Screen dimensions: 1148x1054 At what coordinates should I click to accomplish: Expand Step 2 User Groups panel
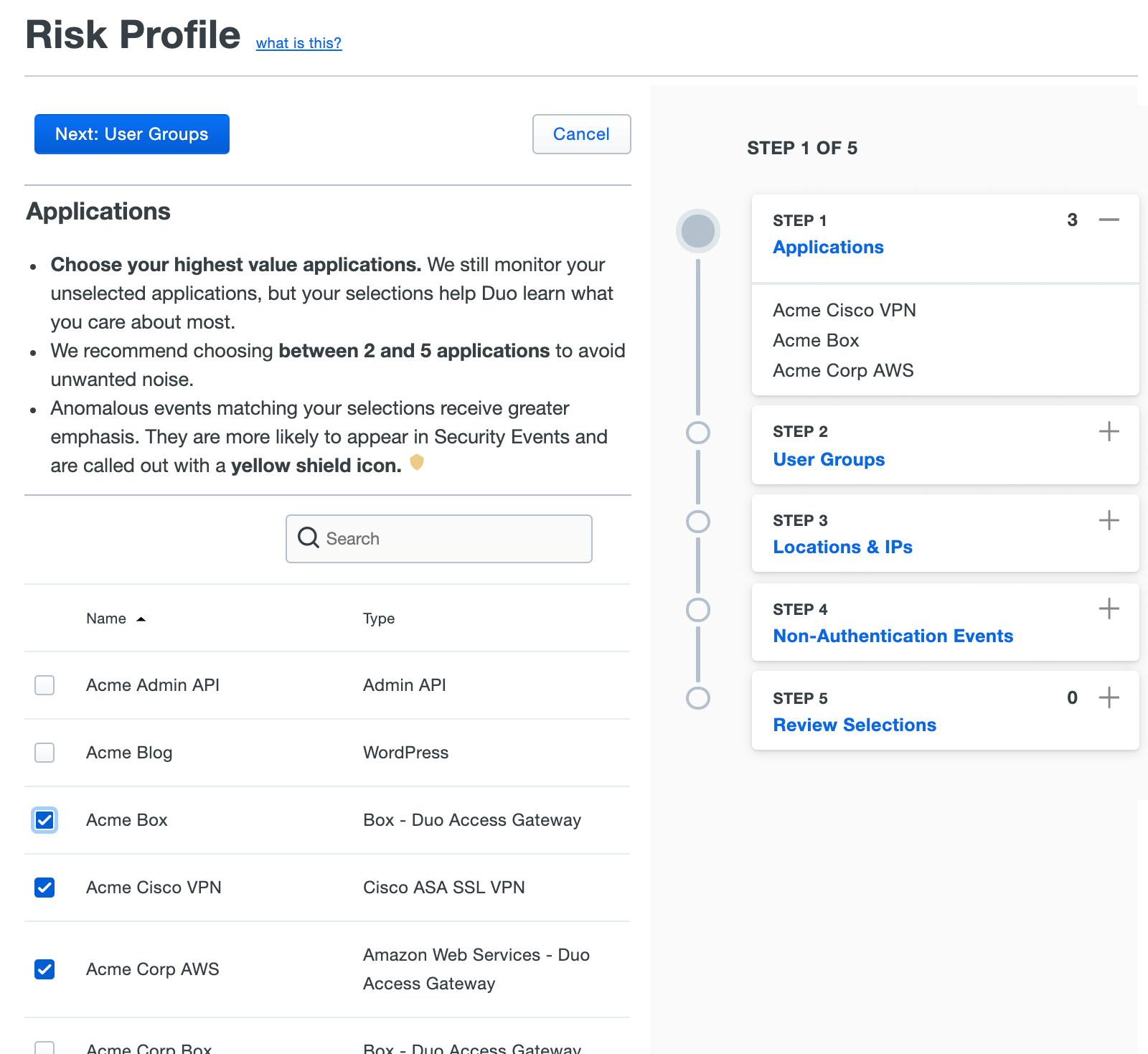click(x=1109, y=431)
